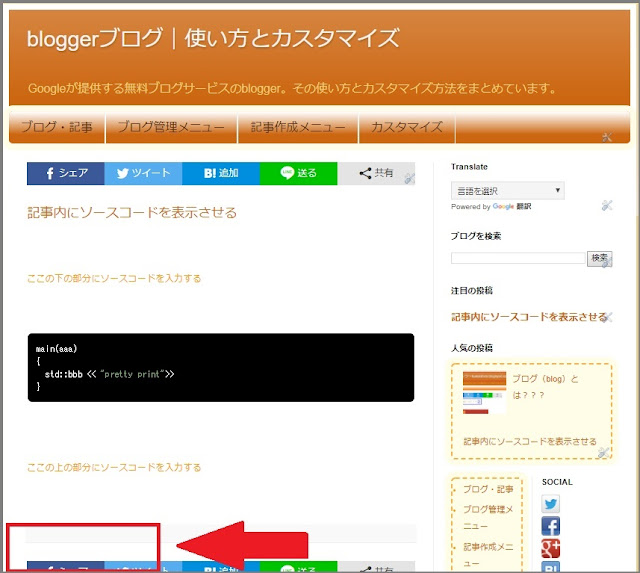
Task: Click the wrench edit icon beside share buttons
Action: point(410,178)
